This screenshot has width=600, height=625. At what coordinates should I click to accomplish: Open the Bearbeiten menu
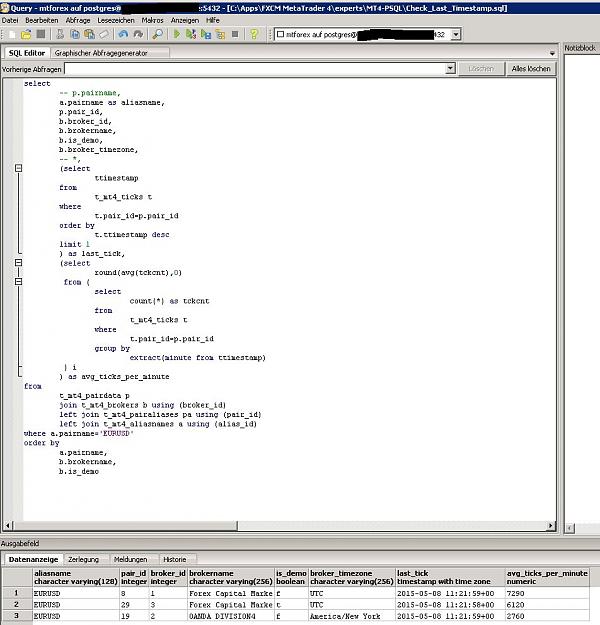[x=42, y=20]
